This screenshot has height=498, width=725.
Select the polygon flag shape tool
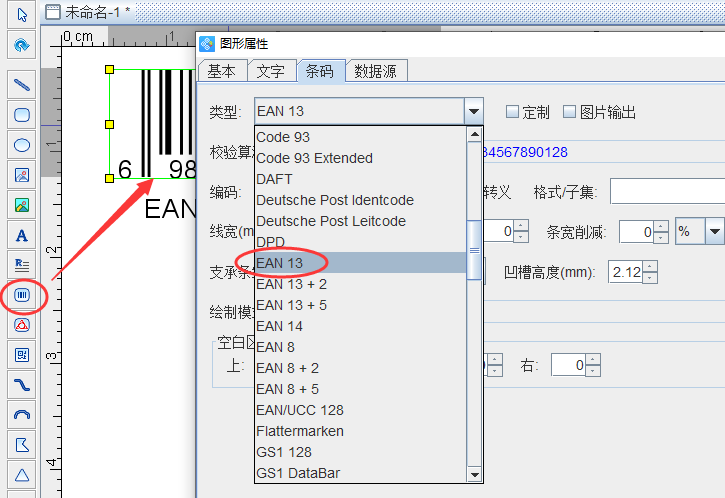click(x=22, y=445)
